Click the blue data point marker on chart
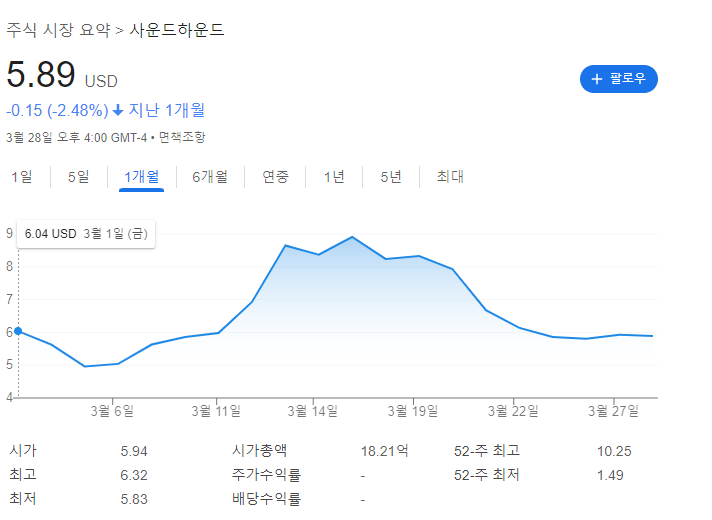 coord(18,331)
